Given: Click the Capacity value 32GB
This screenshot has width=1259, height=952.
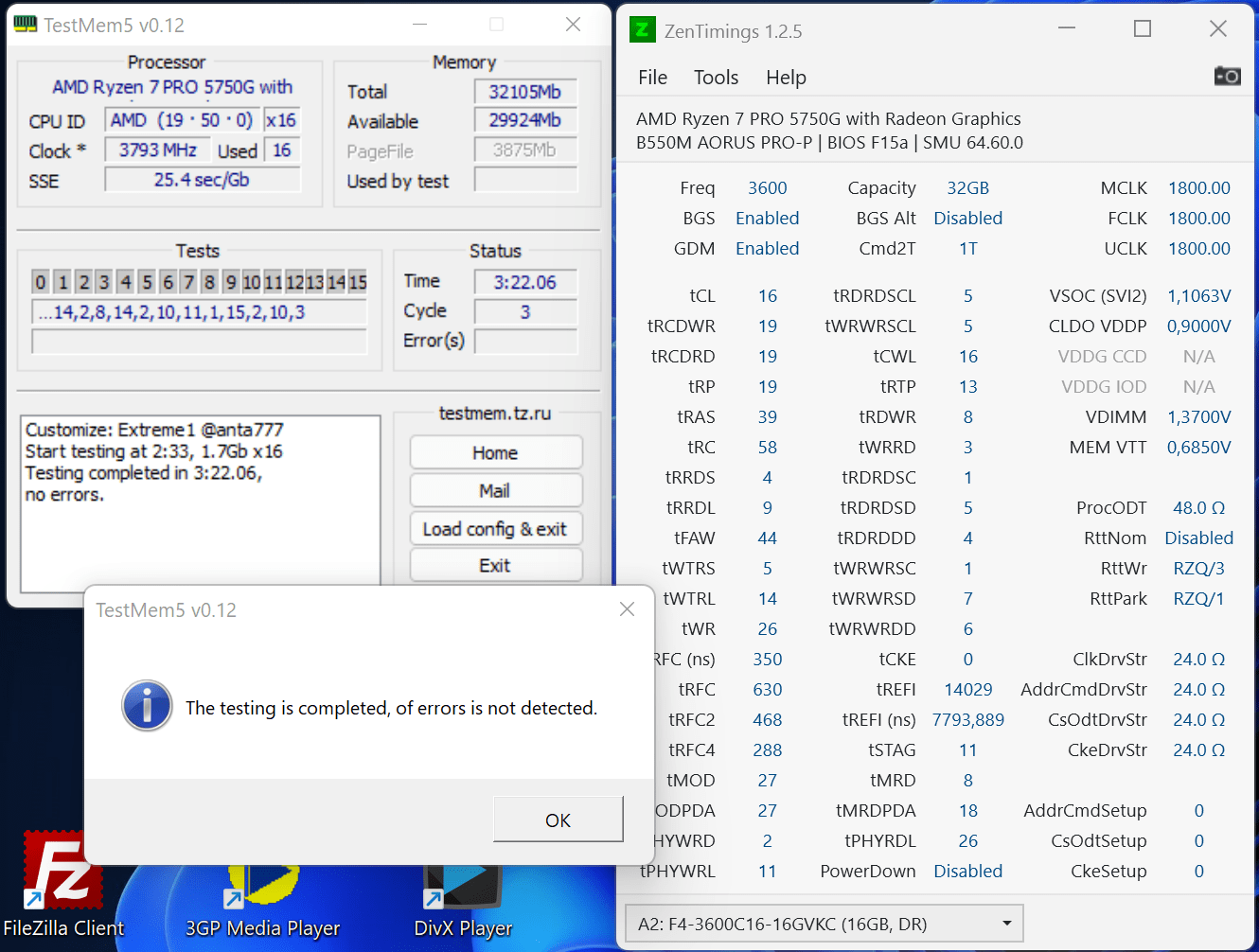Looking at the screenshot, I should [968, 188].
